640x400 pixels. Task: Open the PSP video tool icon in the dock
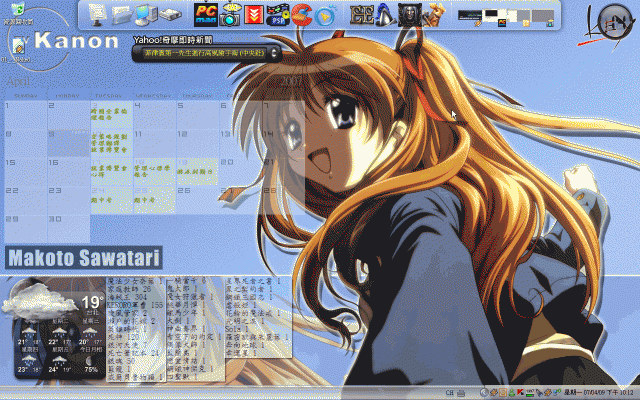pos(278,15)
